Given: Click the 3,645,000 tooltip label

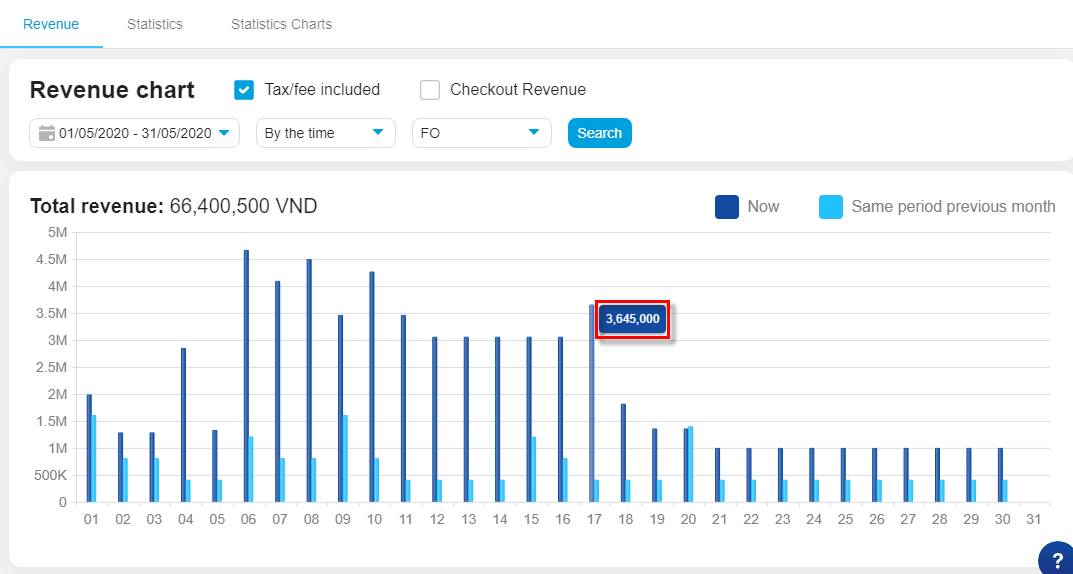Looking at the screenshot, I should 632,319.
